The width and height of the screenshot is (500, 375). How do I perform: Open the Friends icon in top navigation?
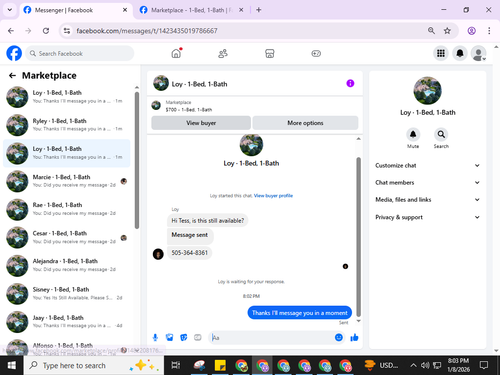click(x=223, y=53)
